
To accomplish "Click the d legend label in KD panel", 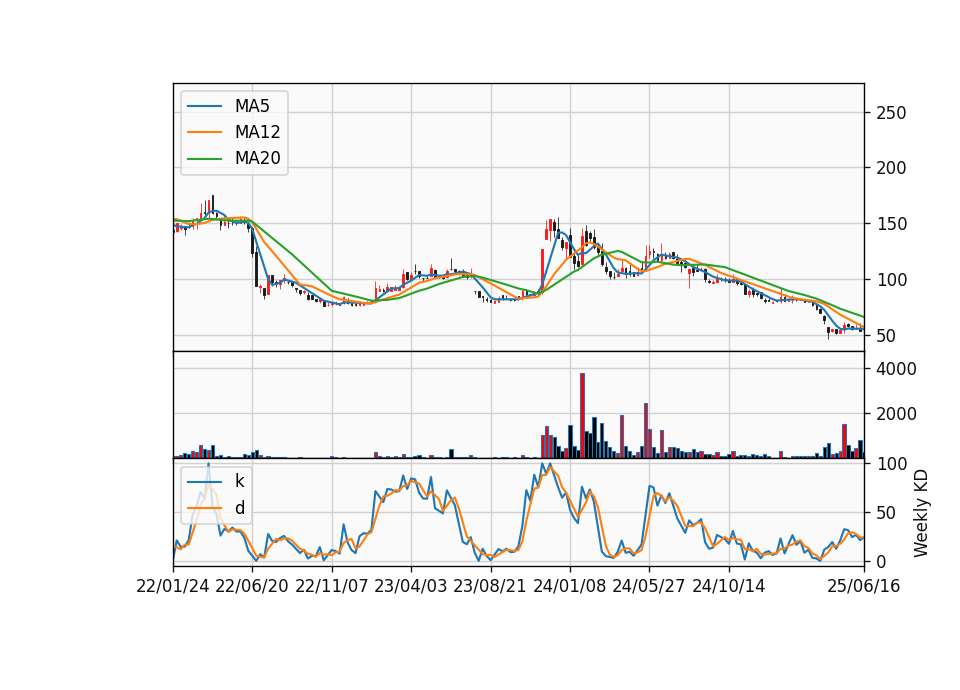I will click(239, 508).
